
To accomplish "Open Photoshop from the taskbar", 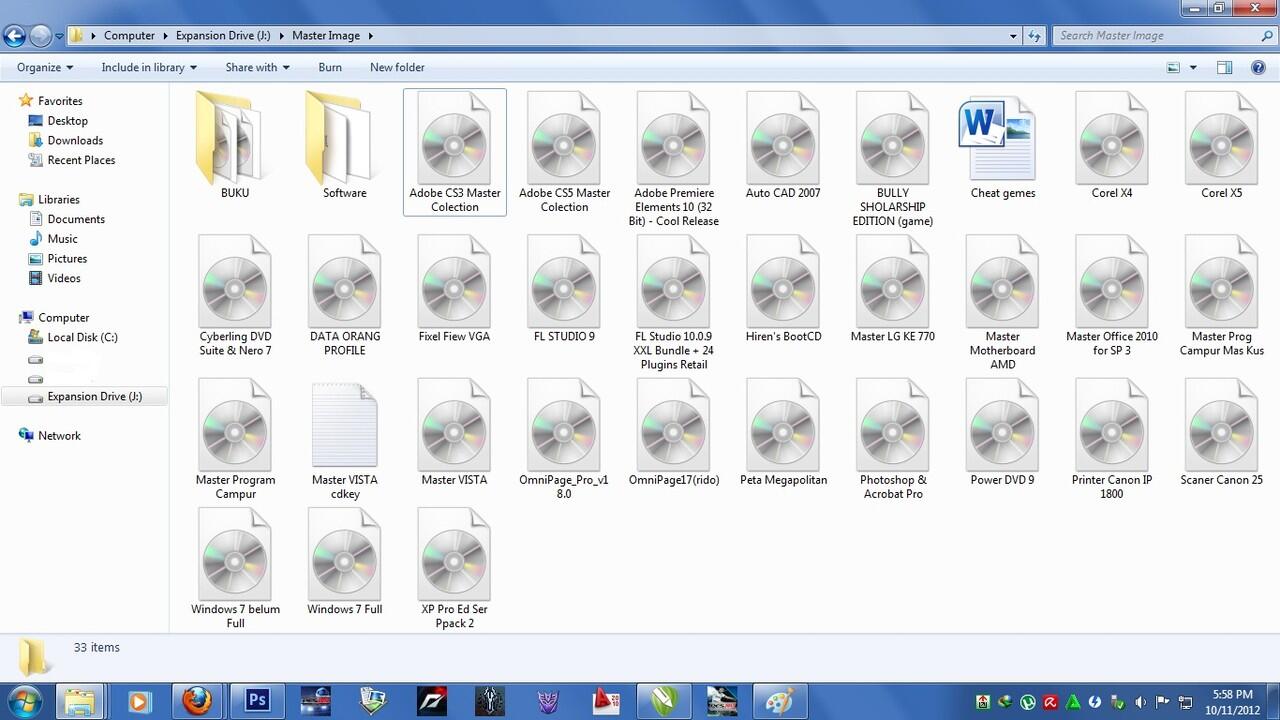I will (x=257, y=701).
